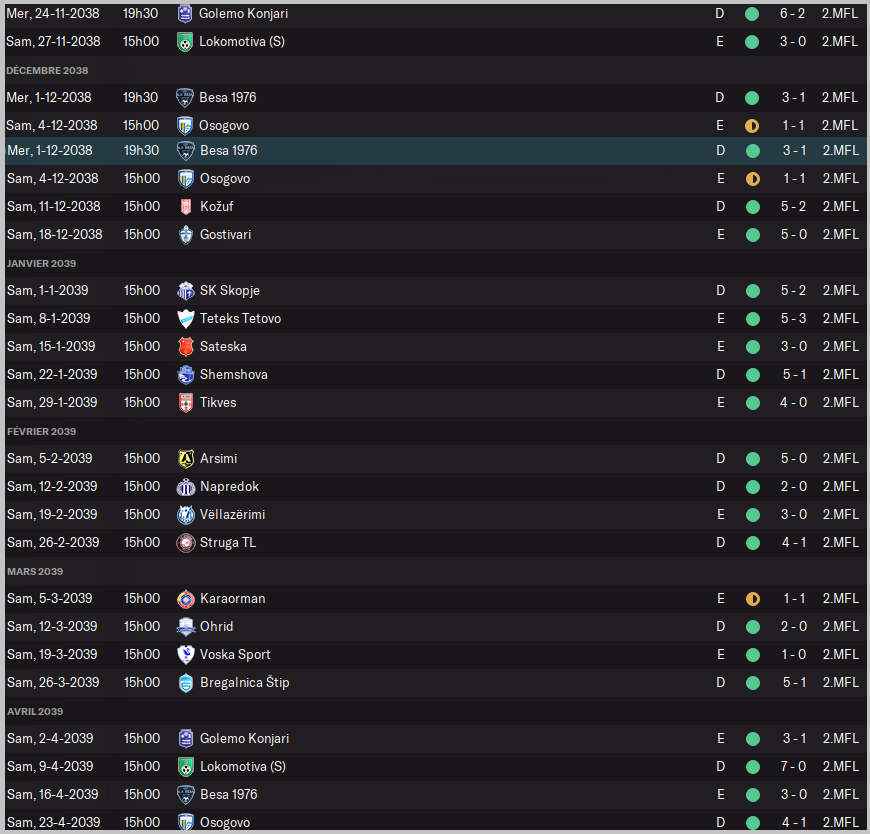Click the Bregalnica Štip crest icon
870x834 pixels.
[185, 683]
